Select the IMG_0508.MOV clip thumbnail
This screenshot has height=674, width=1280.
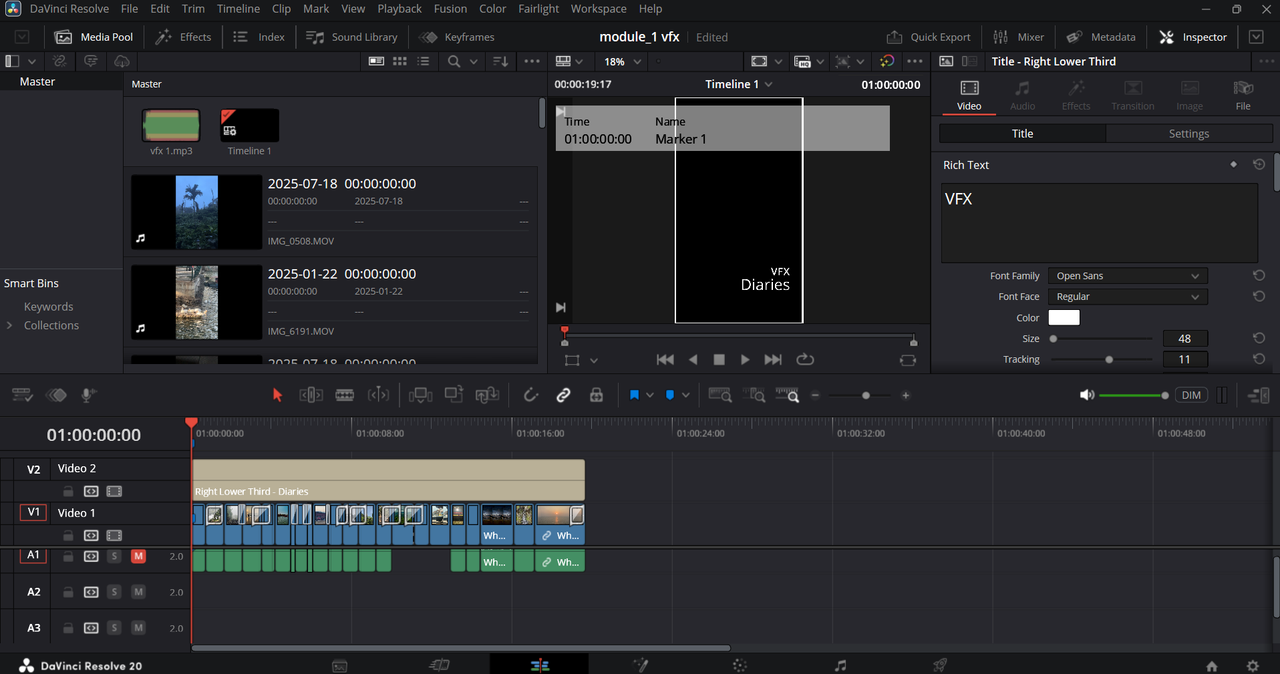pos(196,212)
